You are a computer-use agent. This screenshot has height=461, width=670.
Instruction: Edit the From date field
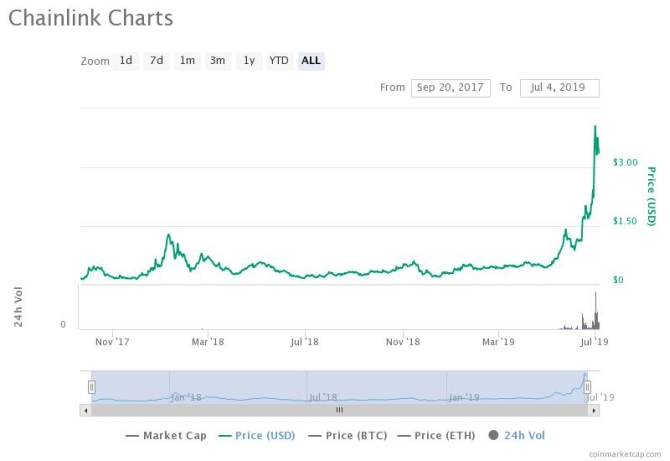pos(450,88)
